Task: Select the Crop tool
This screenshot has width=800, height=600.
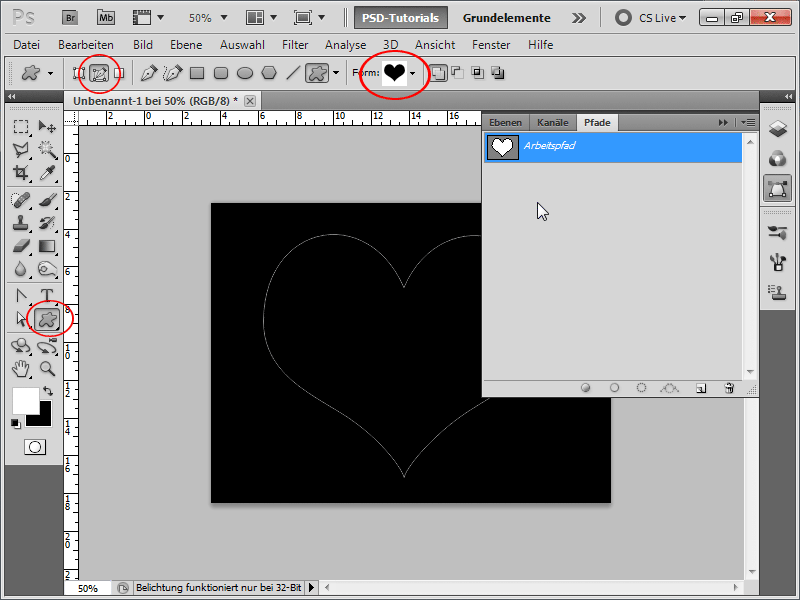Action: [x=21, y=172]
